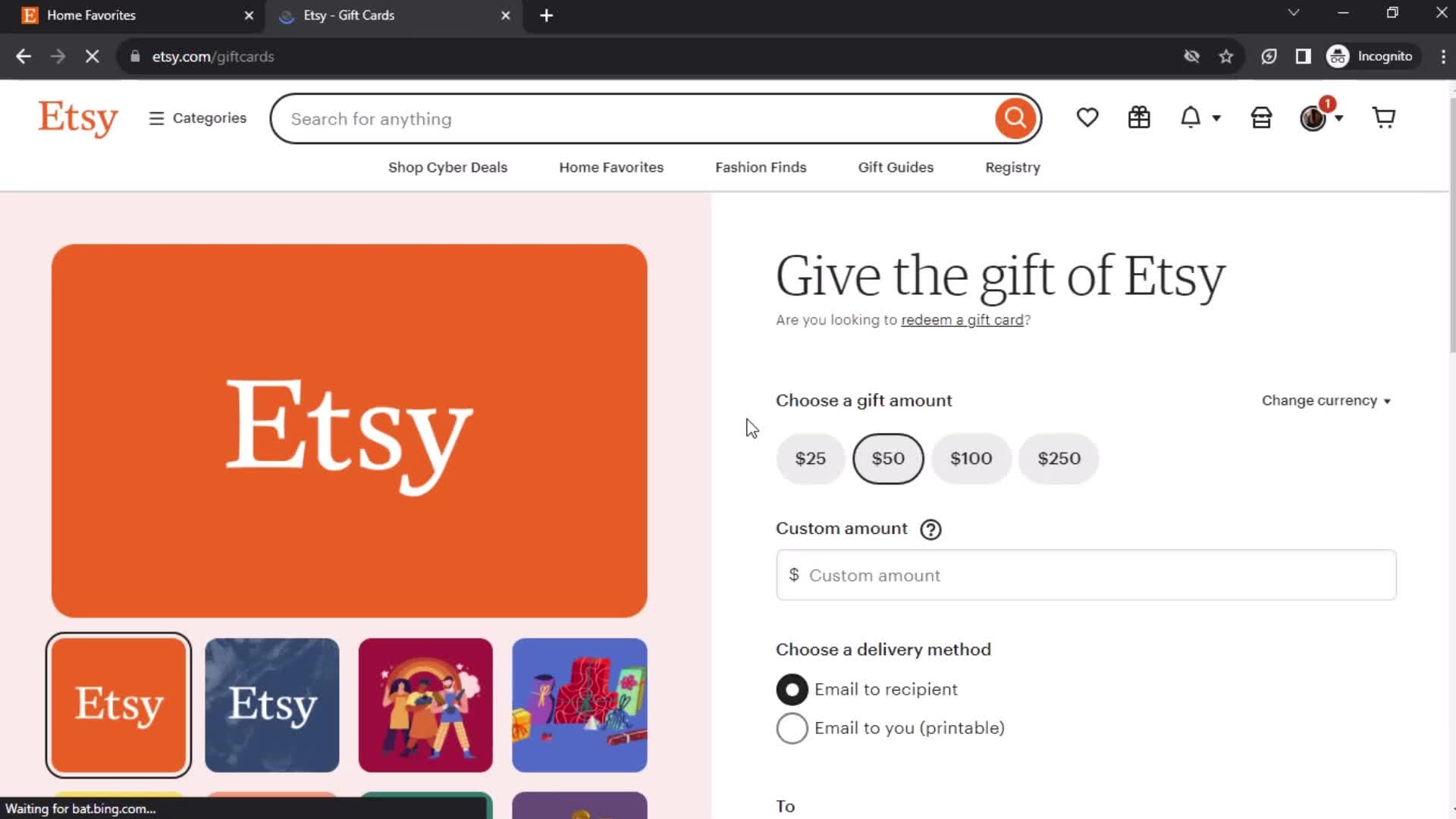
Task: Select the $50 gift card amount
Action: point(888,458)
